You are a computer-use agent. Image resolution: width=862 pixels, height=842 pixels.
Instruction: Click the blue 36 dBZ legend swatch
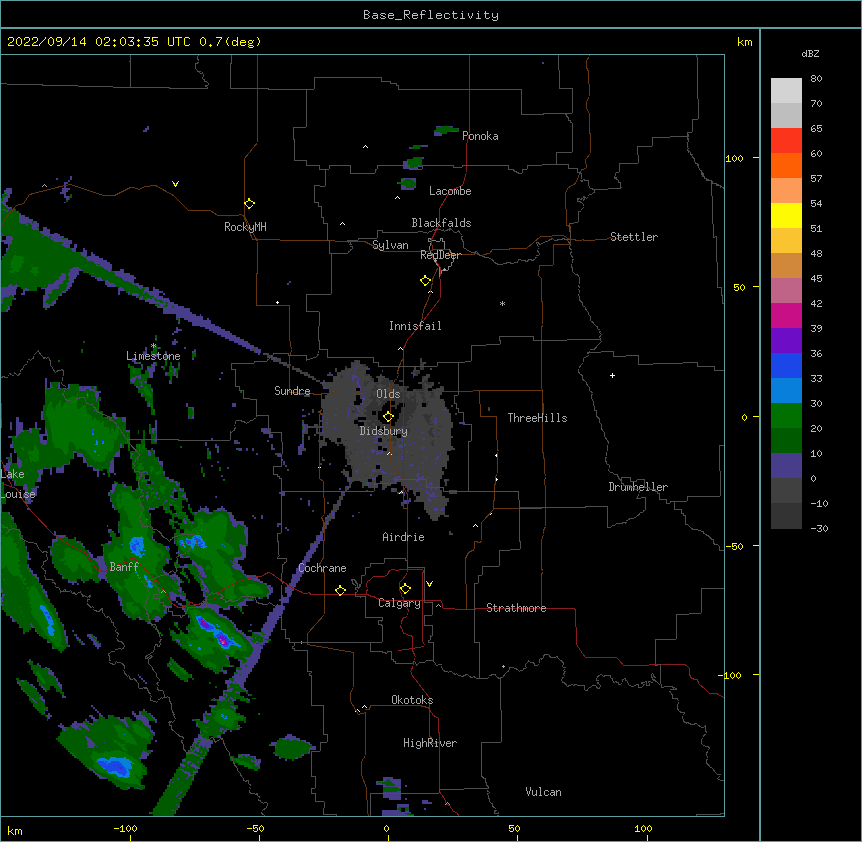[x=786, y=365]
